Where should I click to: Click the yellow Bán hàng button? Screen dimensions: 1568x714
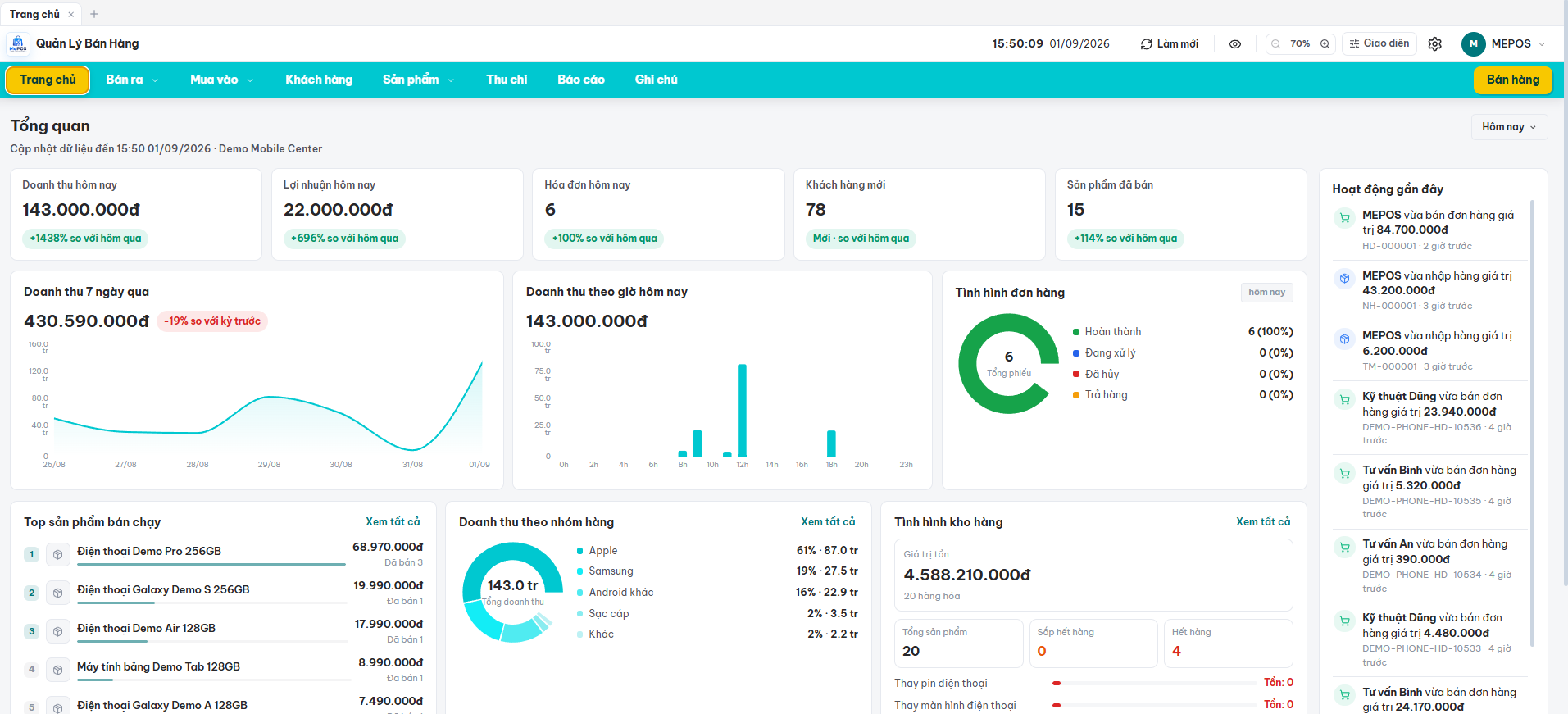pyautogui.click(x=1513, y=80)
